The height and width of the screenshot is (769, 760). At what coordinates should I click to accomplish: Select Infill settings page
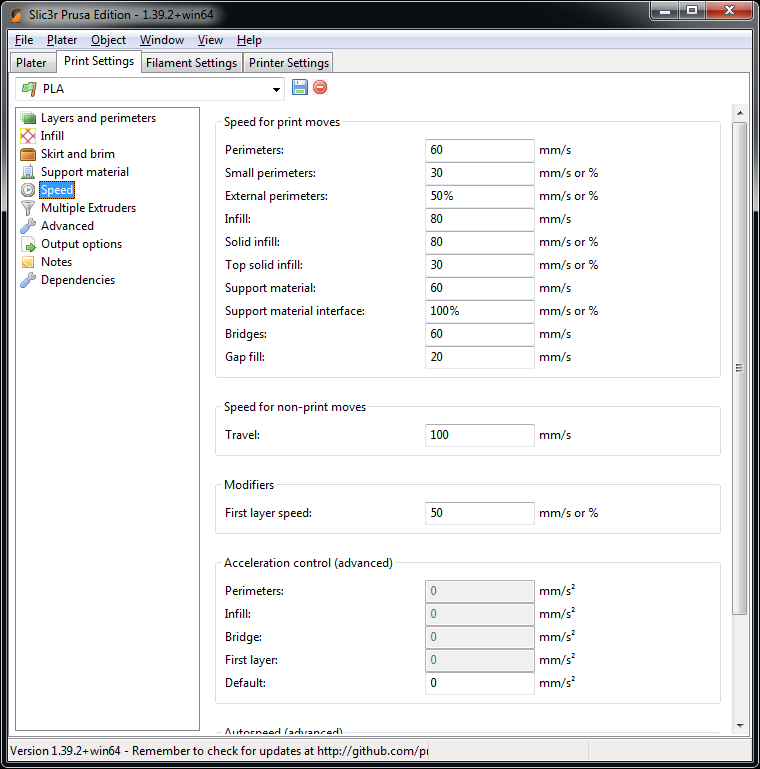(x=52, y=136)
